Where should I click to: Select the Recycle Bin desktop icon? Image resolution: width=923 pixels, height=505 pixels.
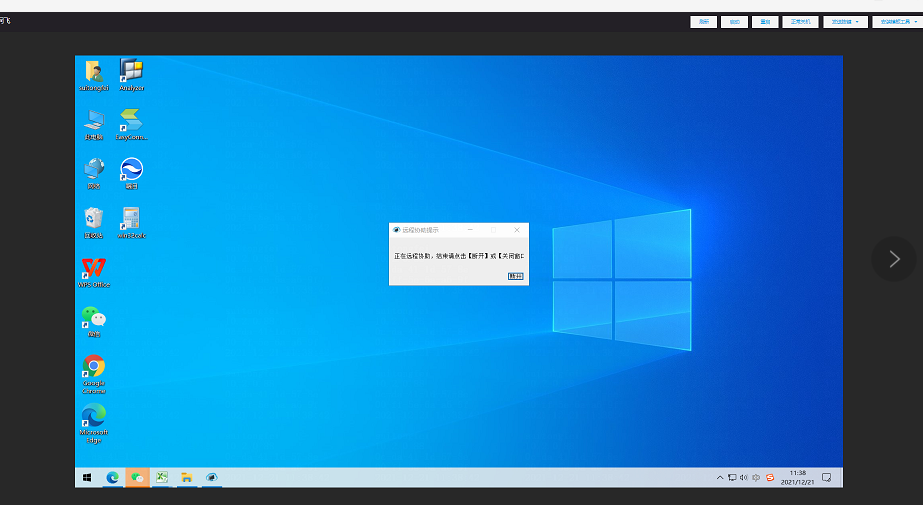94,222
